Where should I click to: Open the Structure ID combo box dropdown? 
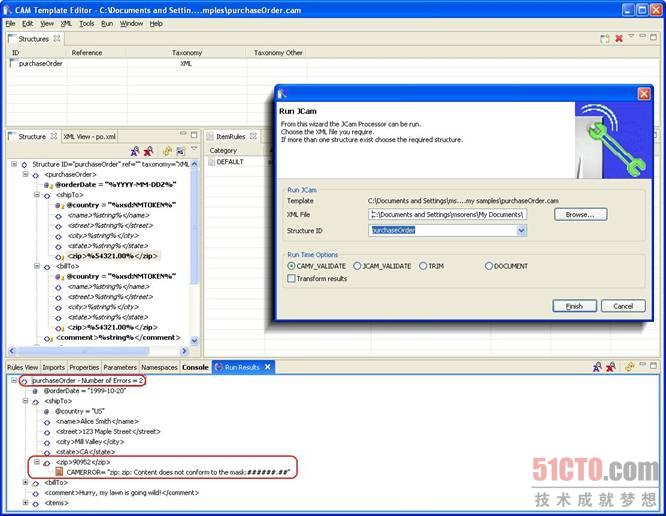click(521, 231)
